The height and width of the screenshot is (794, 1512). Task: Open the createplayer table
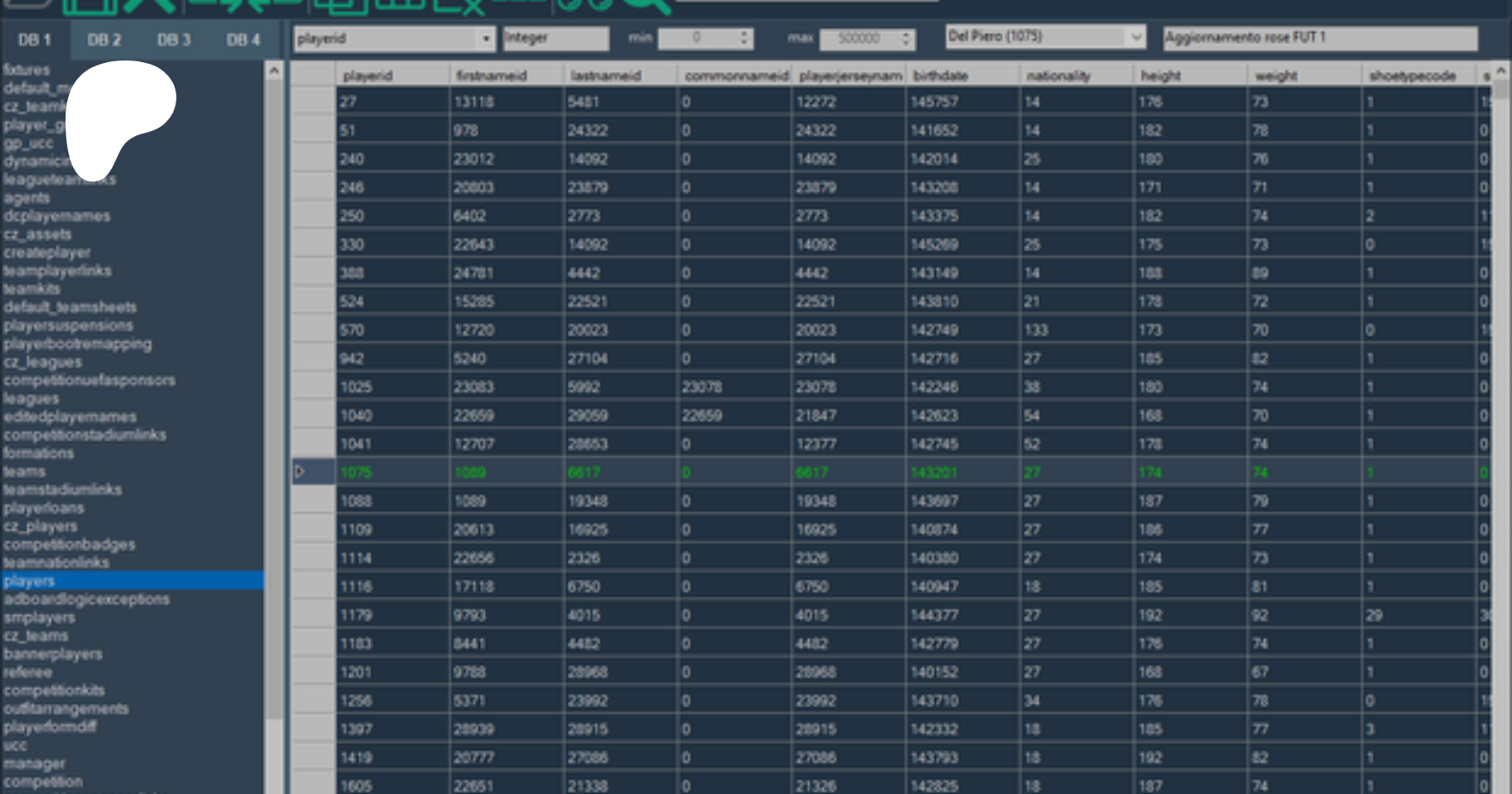point(47,252)
